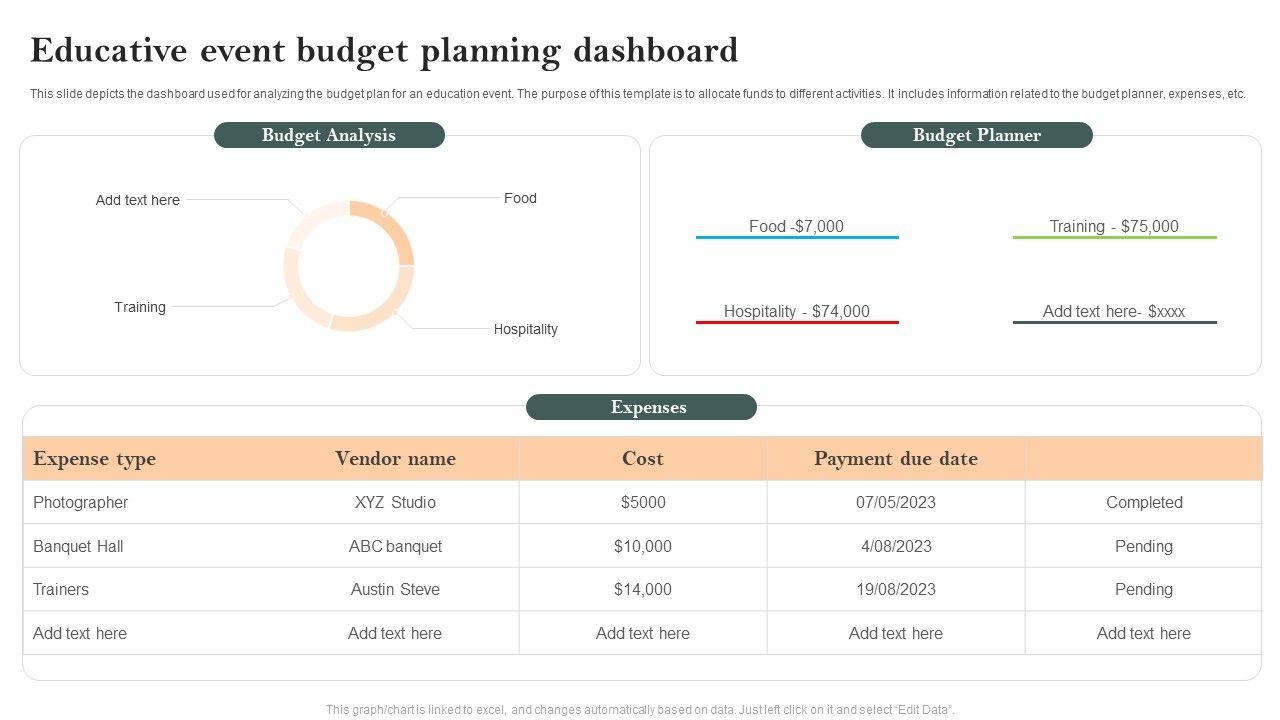The image size is (1280, 720).
Task: Select the Food -$7,000 budget text
Action: (796, 226)
